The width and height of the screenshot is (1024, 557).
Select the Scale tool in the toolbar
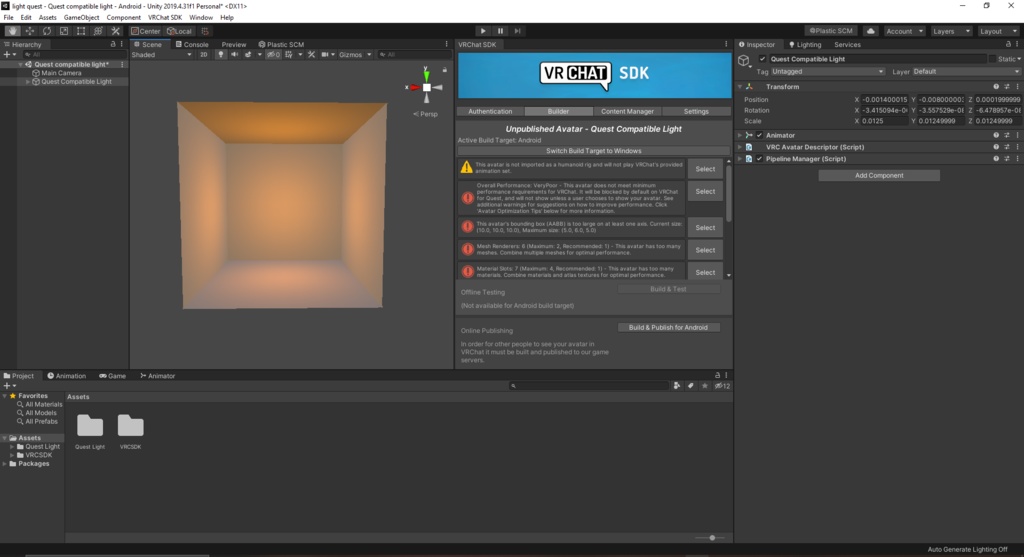tap(63, 31)
